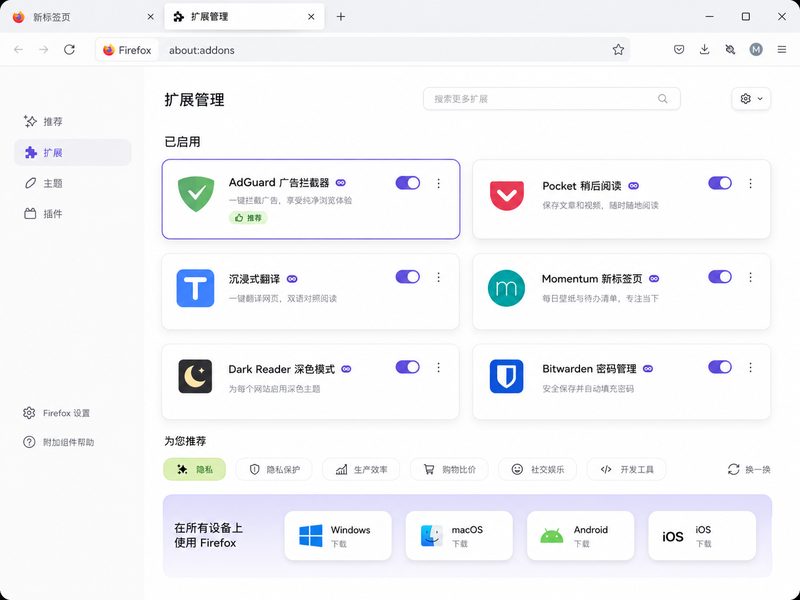Click the verified badge beside Momentum 新标签页

(654, 279)
